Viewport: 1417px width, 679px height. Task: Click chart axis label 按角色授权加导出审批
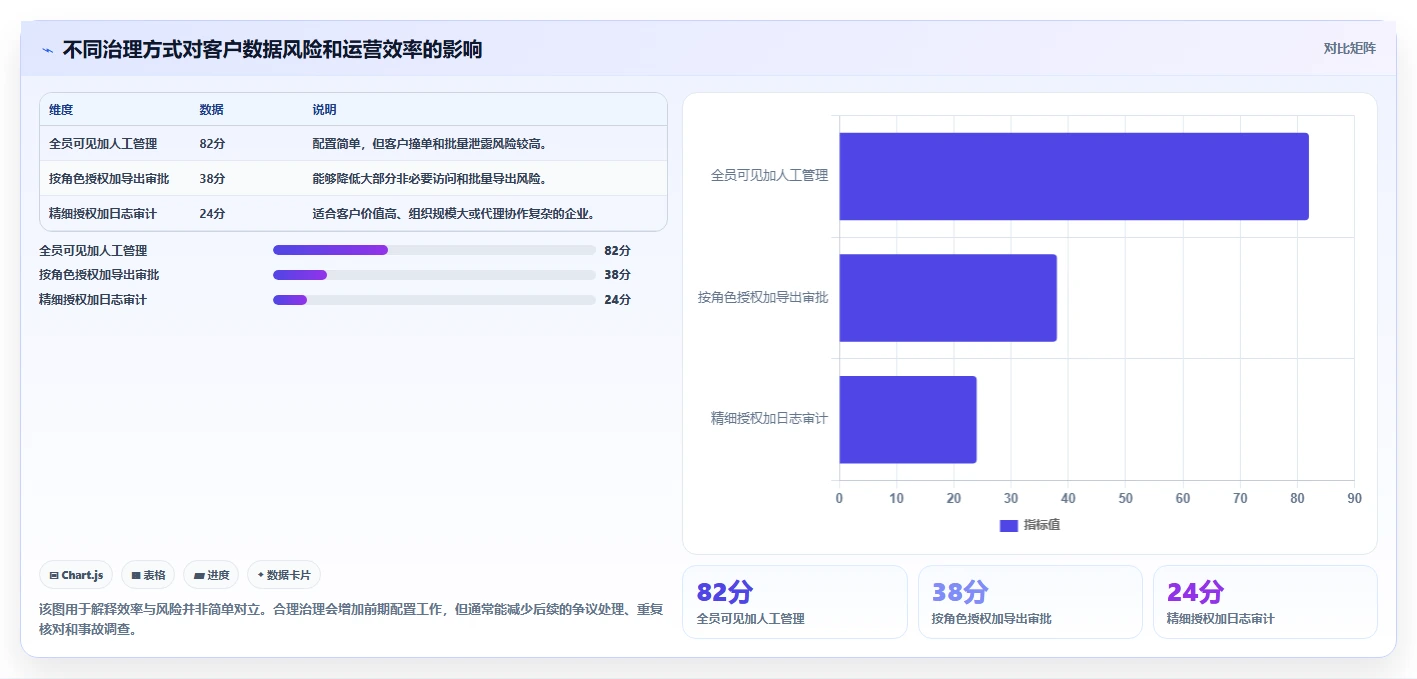pos(763,298)
